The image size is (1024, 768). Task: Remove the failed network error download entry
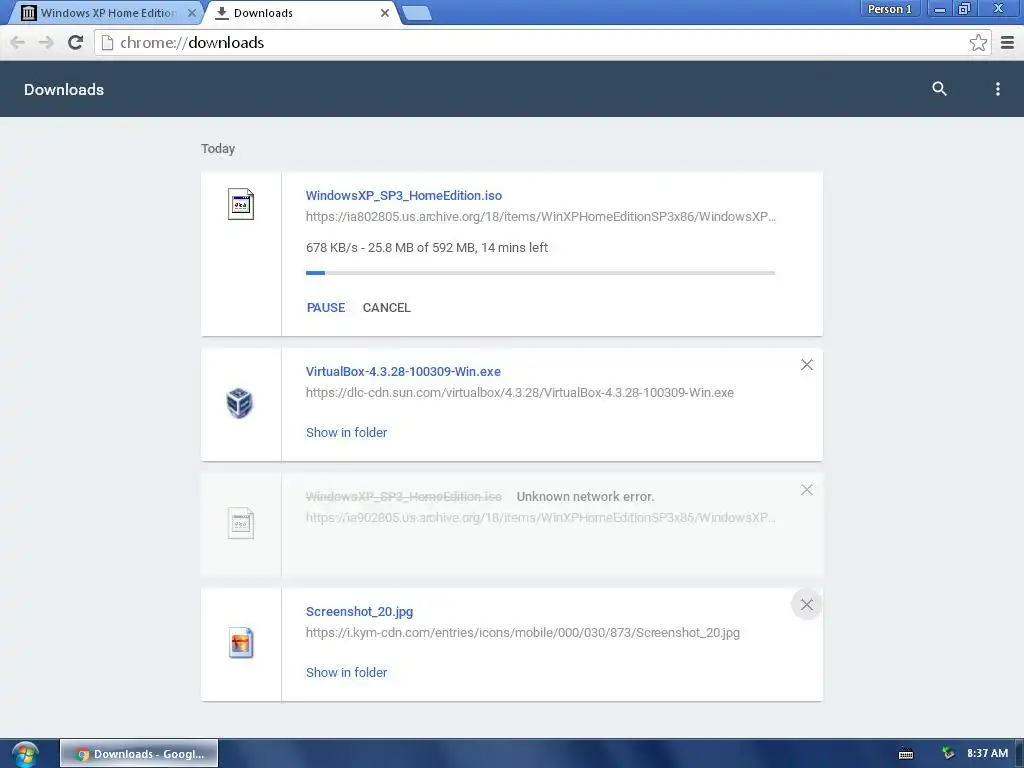click(807, 490)
